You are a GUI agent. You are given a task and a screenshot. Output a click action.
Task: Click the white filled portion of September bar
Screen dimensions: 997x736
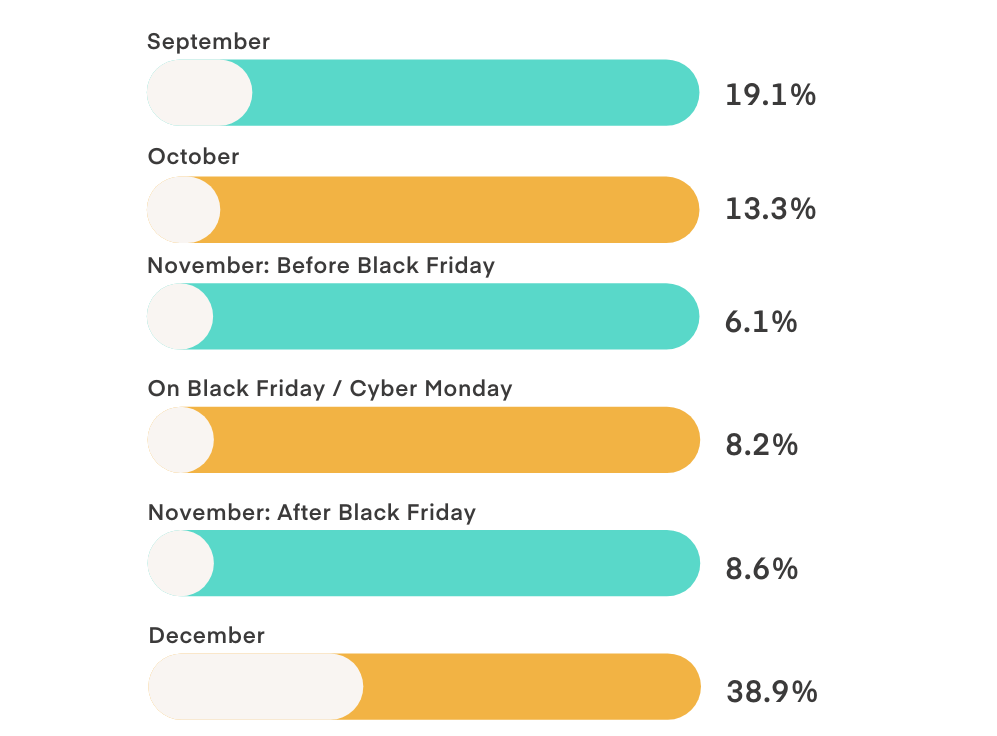[198, 93]
